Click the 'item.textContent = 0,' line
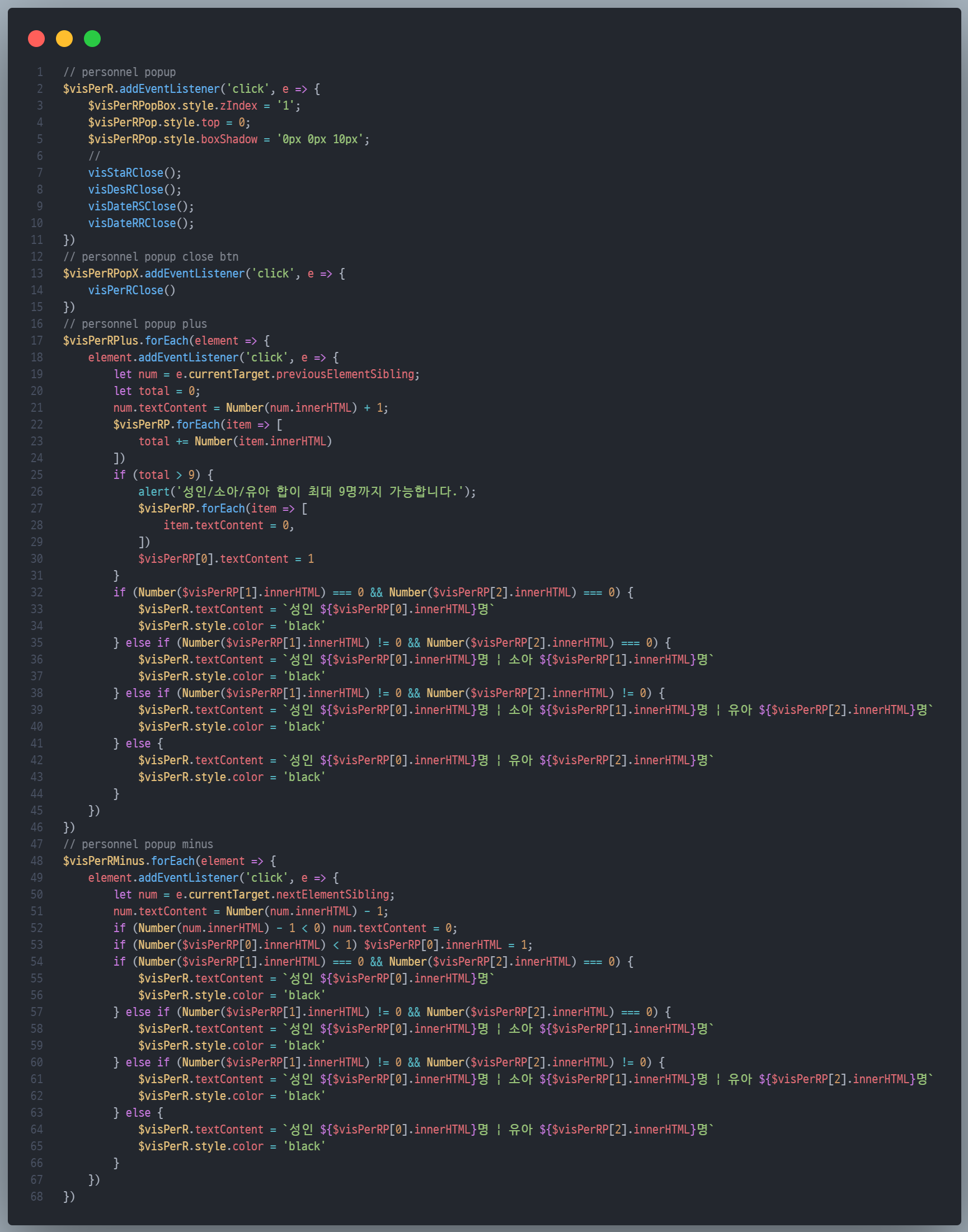This screenshot has width=968, height=1232. point(229,525)
